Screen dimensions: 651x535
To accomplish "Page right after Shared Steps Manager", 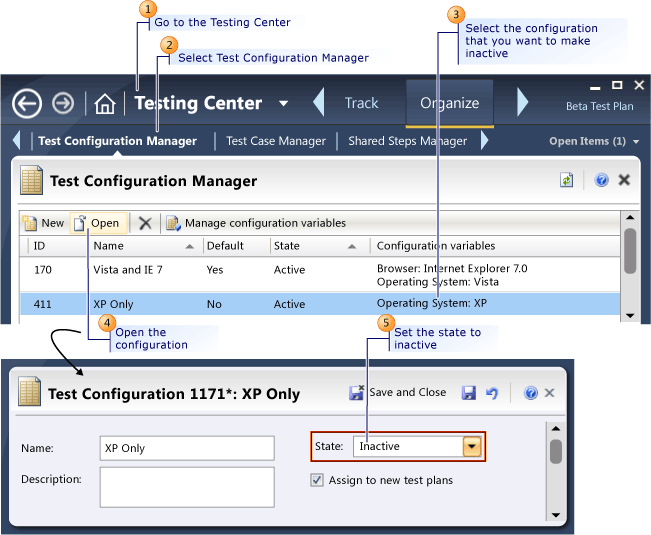I will click(484, 140).
